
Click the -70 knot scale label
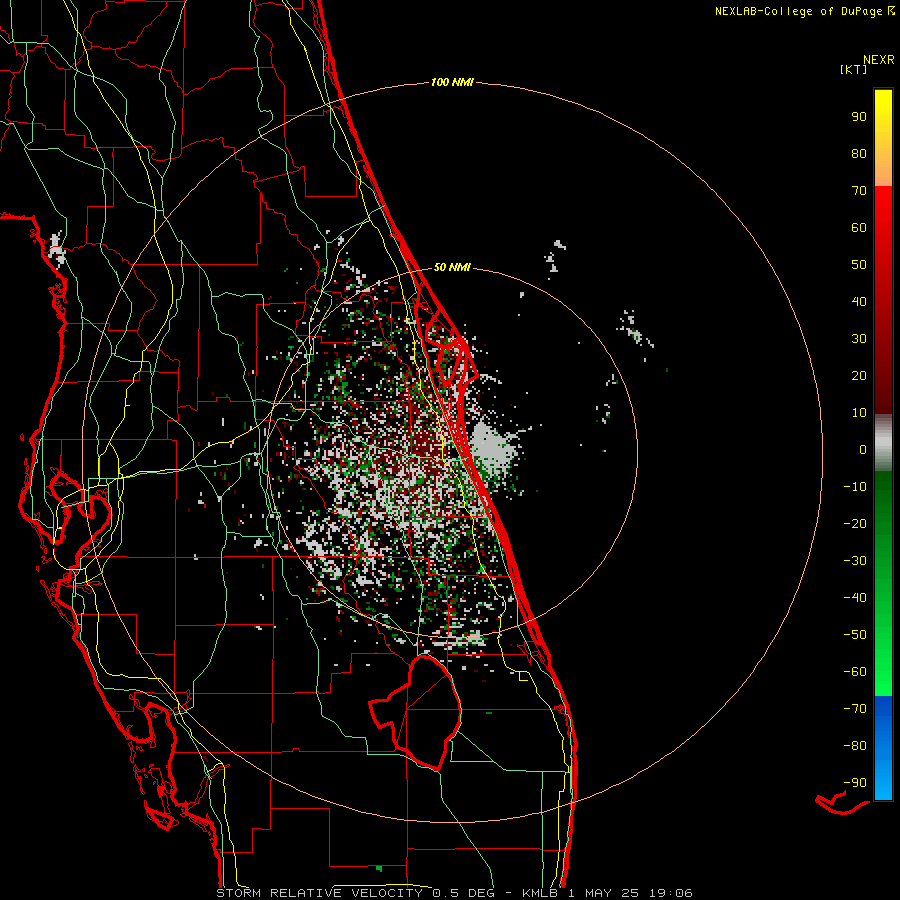(855, 709)
